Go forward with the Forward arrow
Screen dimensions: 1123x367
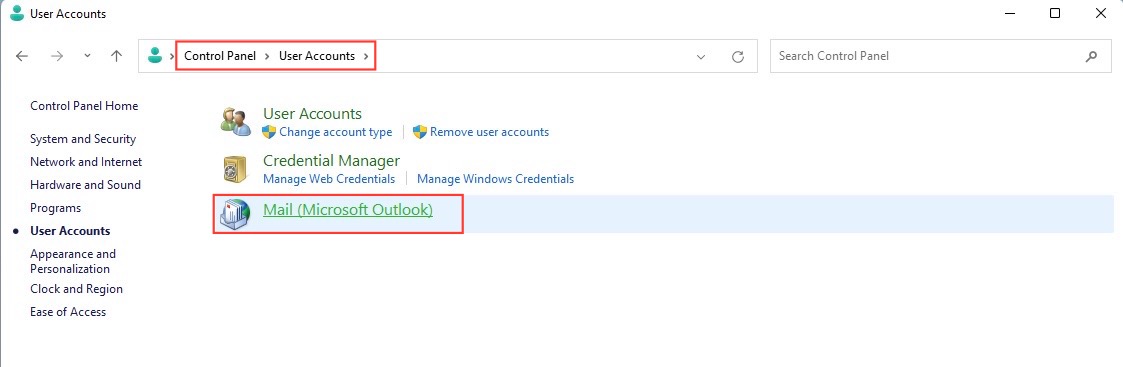pos(57,56)
